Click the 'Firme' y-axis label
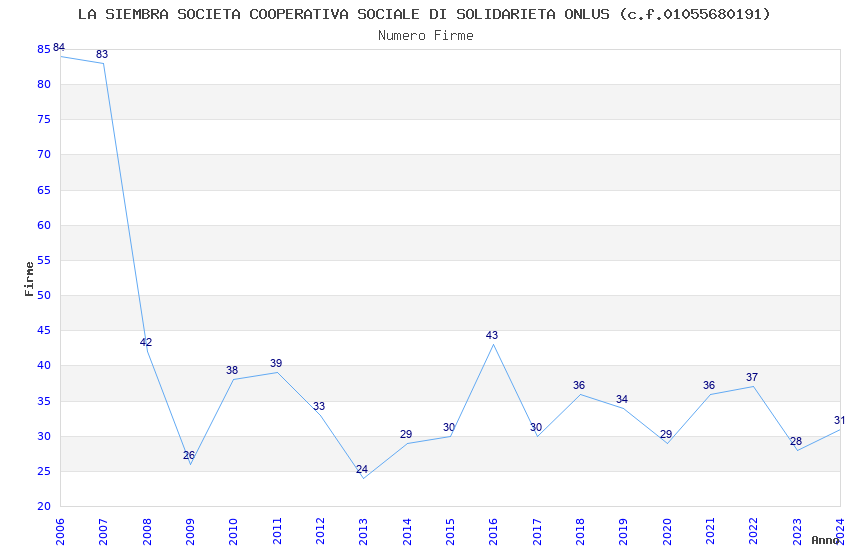The height and width of the screenshot is (550, 850). click(29, 278)
